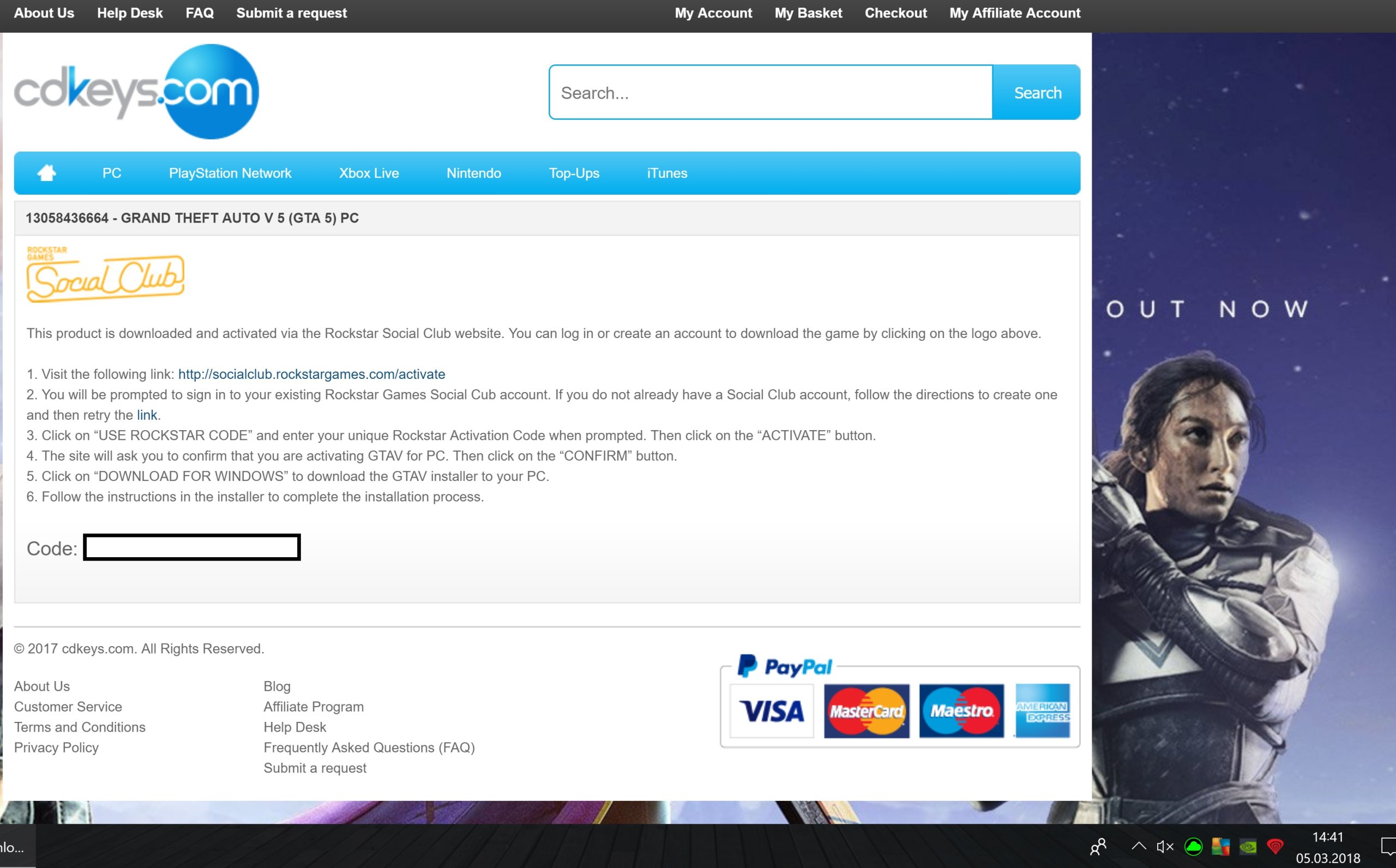Open the green Razer cloud tray icon
Screen dimensions: 1396x868
[1193, 847]
